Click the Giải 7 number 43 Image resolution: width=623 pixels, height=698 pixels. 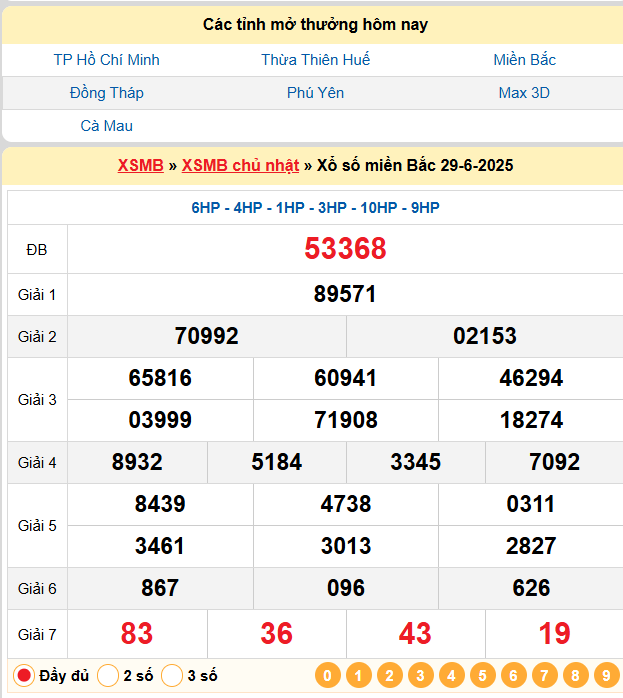(415, 633)
